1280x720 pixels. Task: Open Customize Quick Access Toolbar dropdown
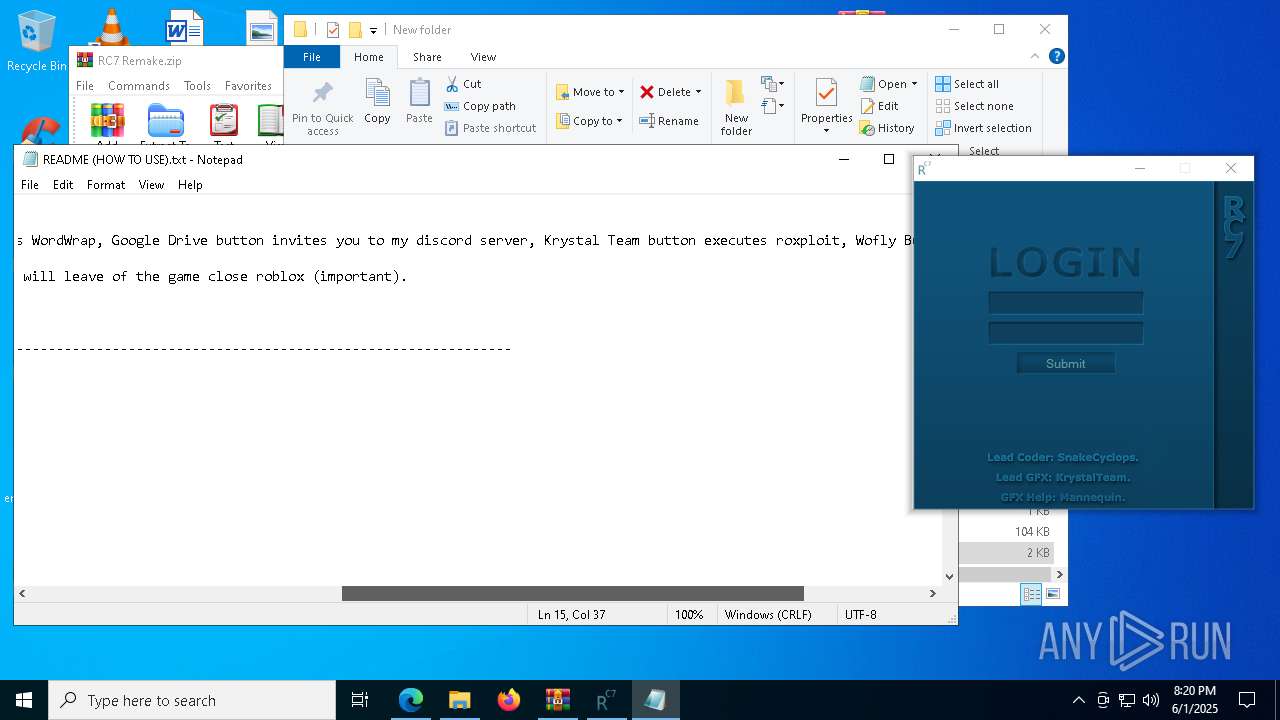[374, 31]
